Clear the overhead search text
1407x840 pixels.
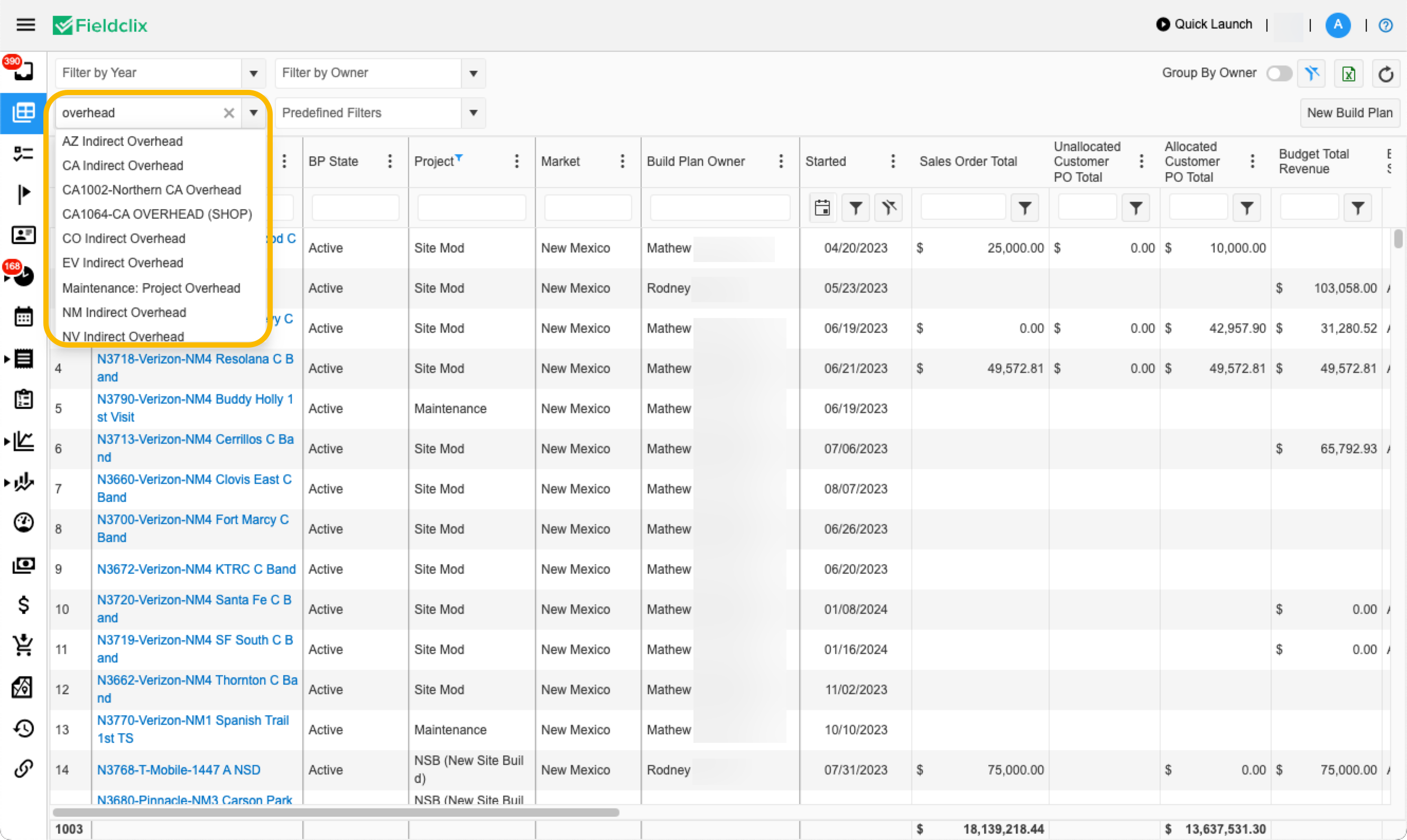pos(229,113)
